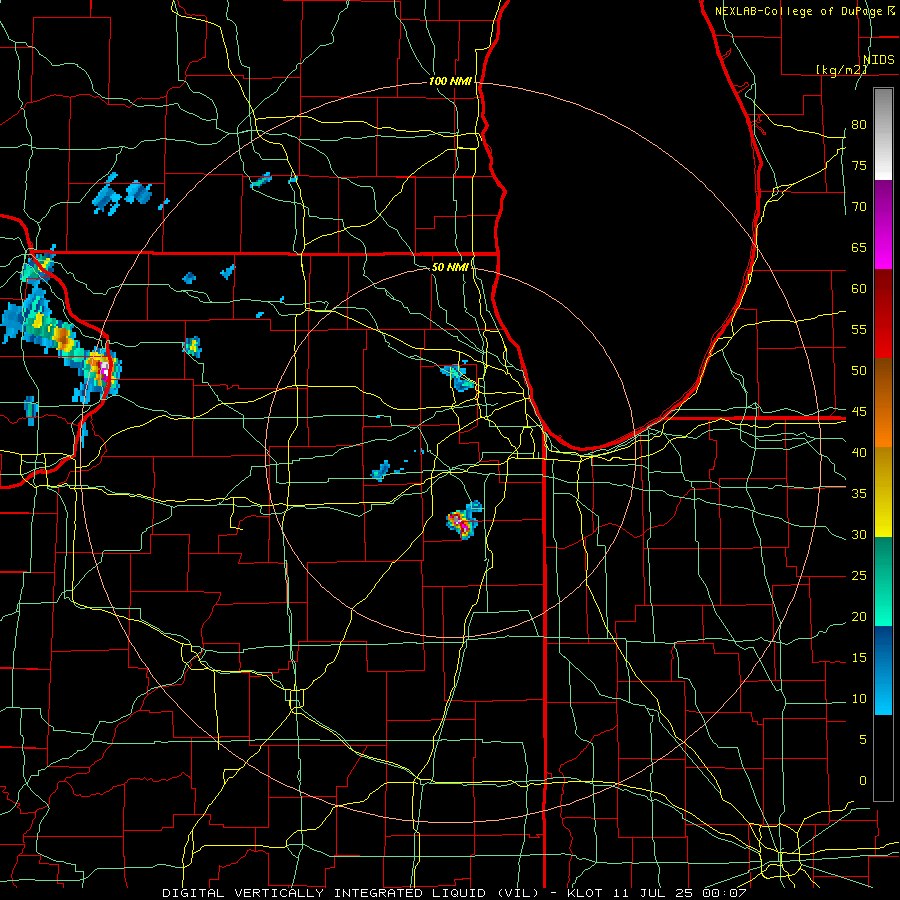
Task: Click the red segment of the color scale
Action: coord(883,313)
